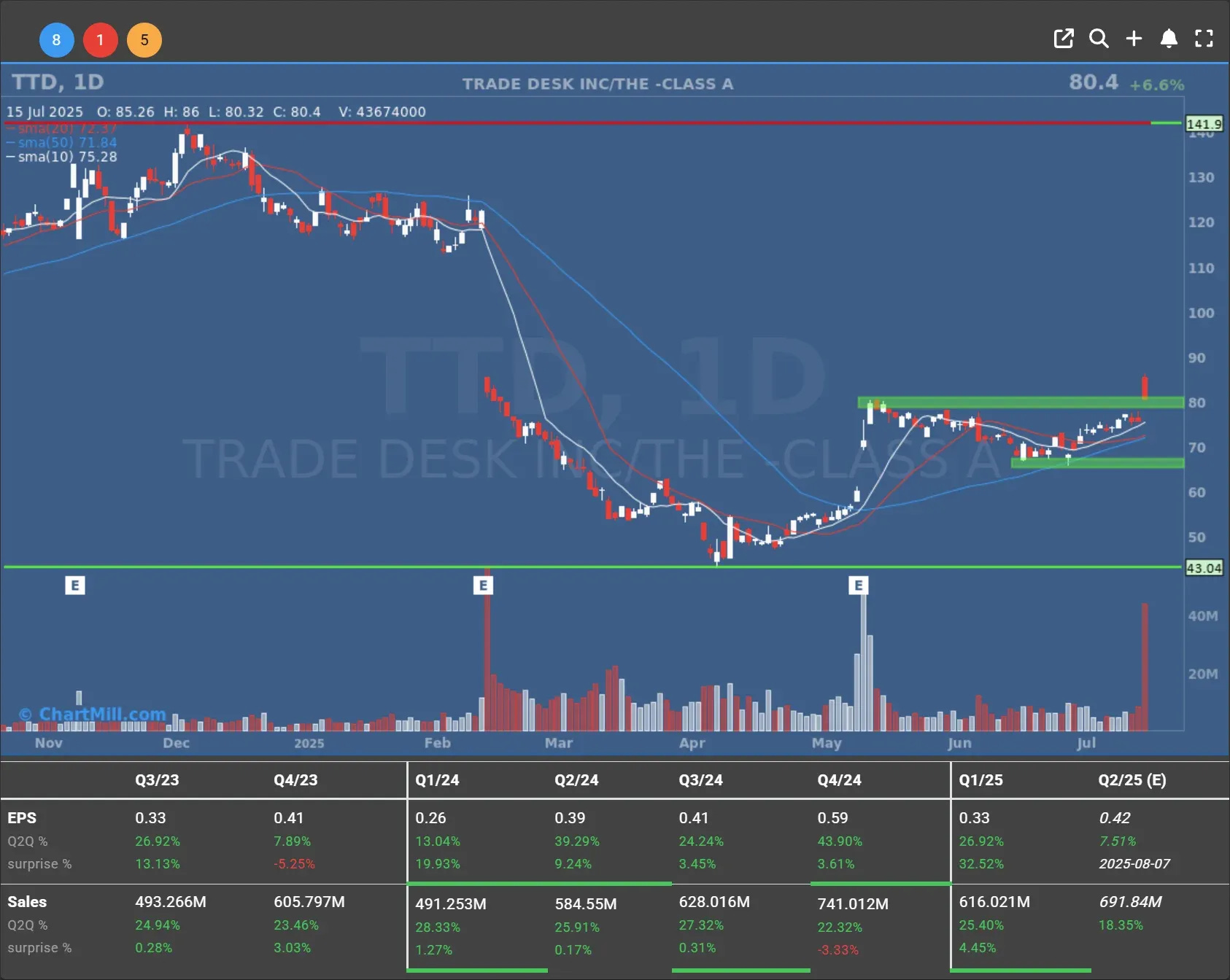
Task: Click the sma(50) 71.84 legend entry
Action: (61, 142)
